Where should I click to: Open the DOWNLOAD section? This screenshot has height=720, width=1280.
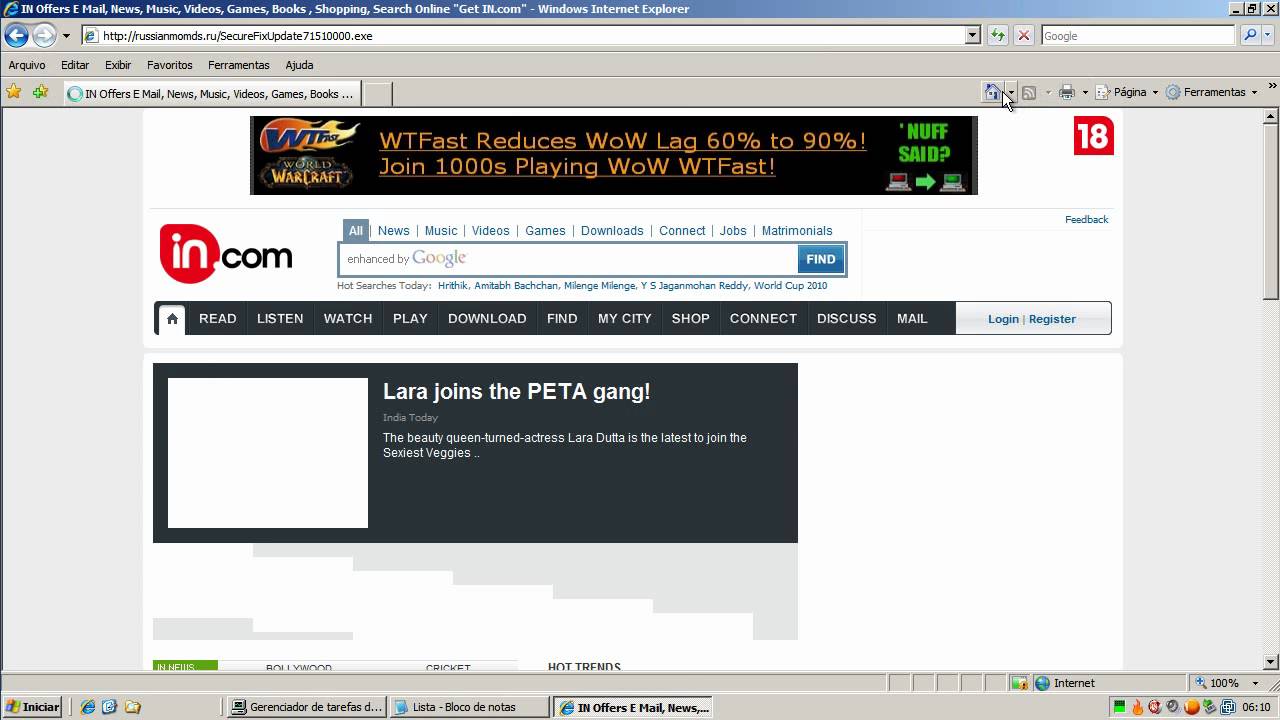click(487, 319)
